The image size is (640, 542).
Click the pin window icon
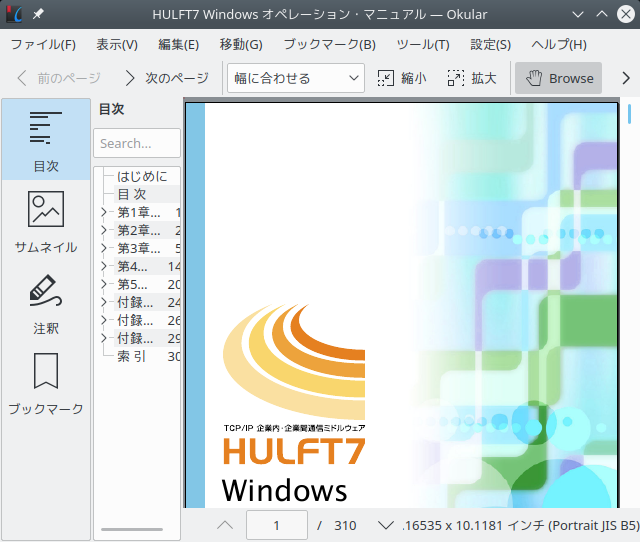[38, 14]
